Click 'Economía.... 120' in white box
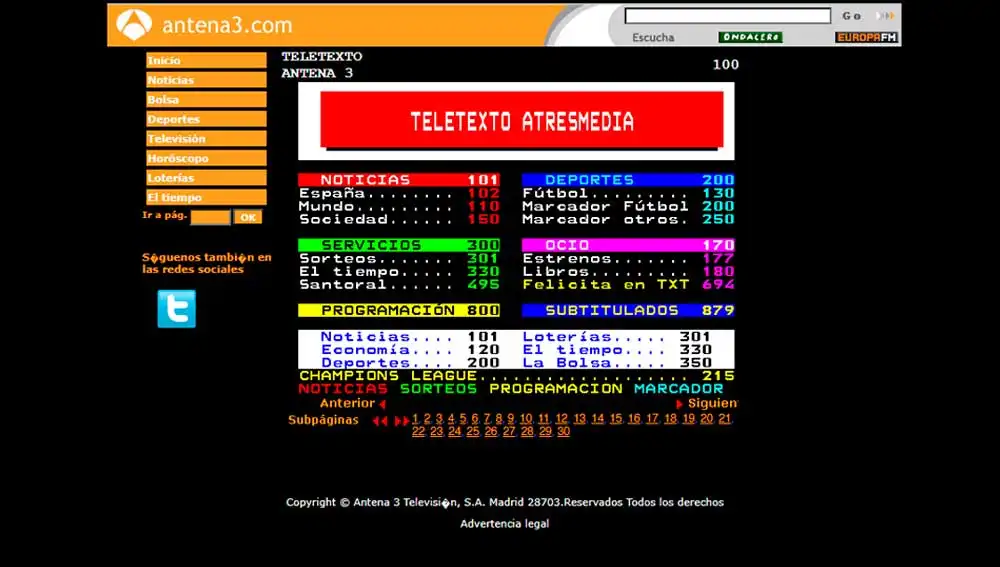This screenshot has height=567, width=1000. click(410, 350)
